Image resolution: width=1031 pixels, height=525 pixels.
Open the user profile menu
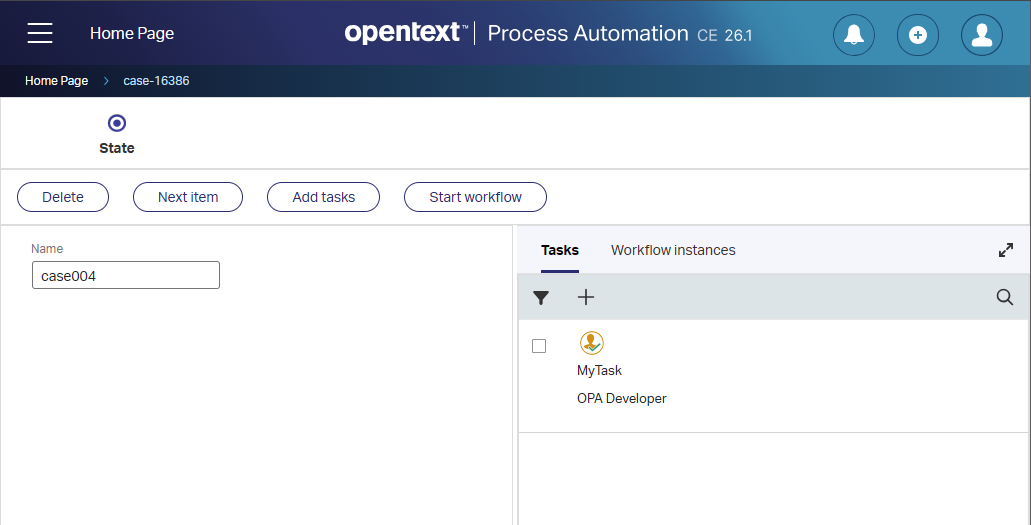pyautogui.click(x=981, y=35)
